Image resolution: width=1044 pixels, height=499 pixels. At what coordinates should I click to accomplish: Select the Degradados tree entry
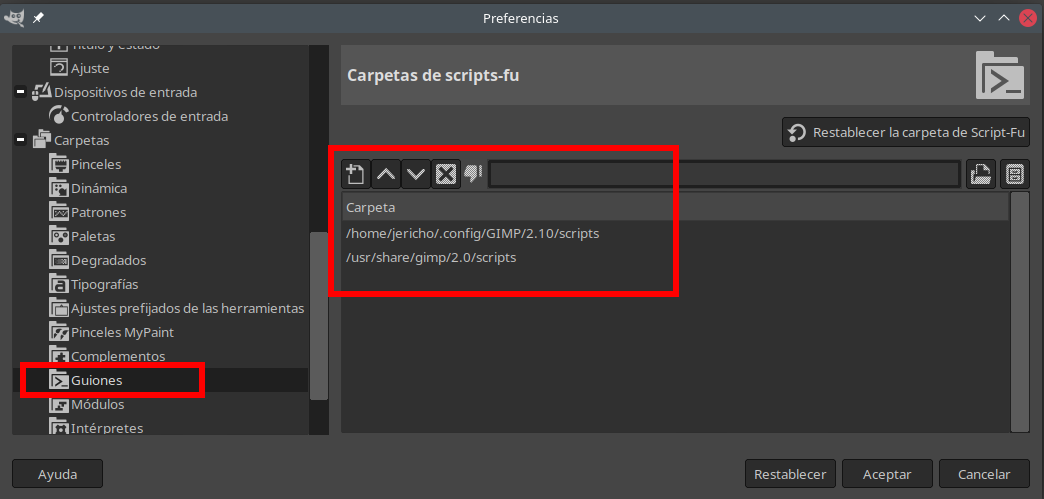tap(108, 260)
